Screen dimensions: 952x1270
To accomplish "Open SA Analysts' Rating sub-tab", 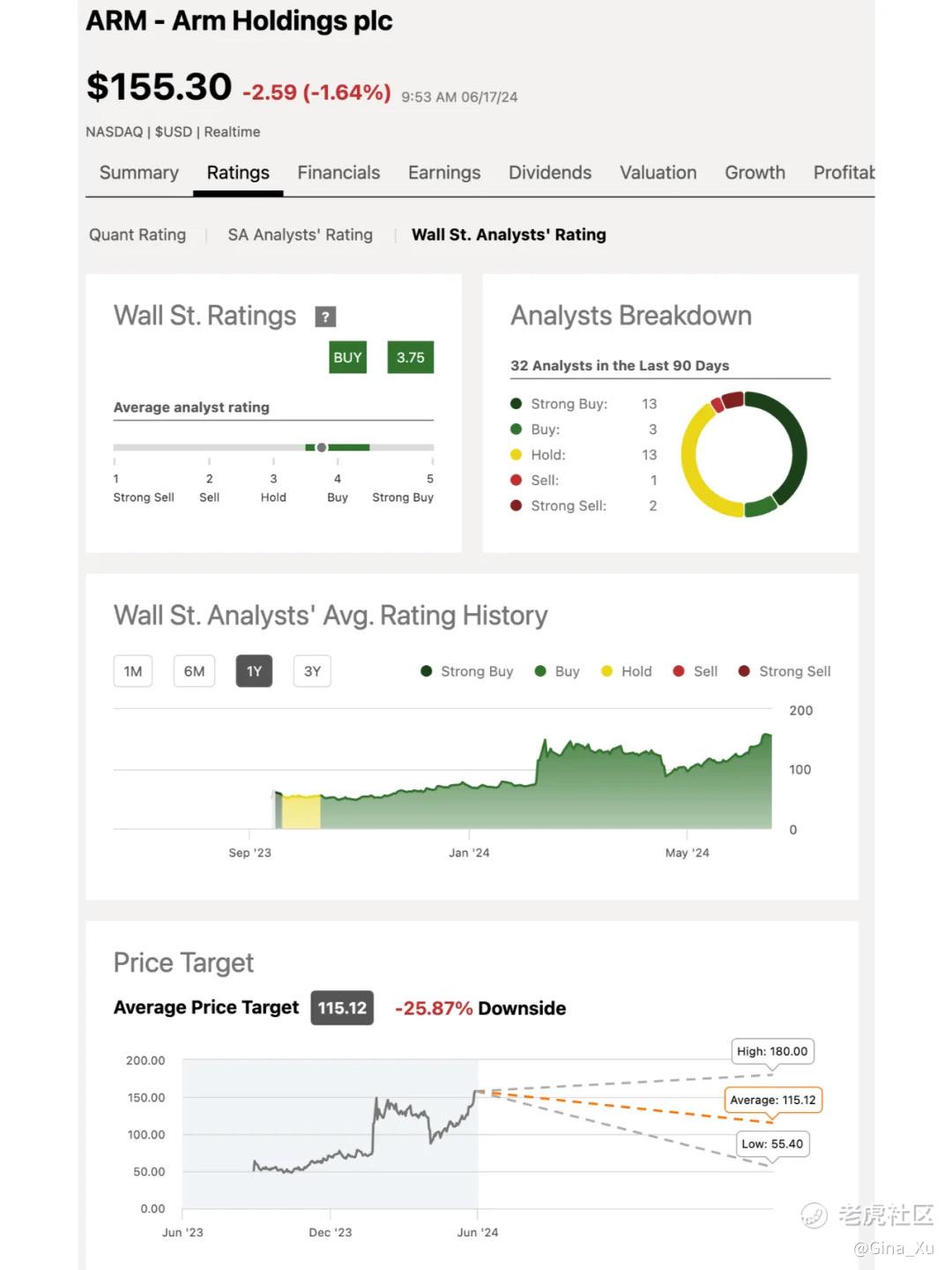I will pos(300,235).
